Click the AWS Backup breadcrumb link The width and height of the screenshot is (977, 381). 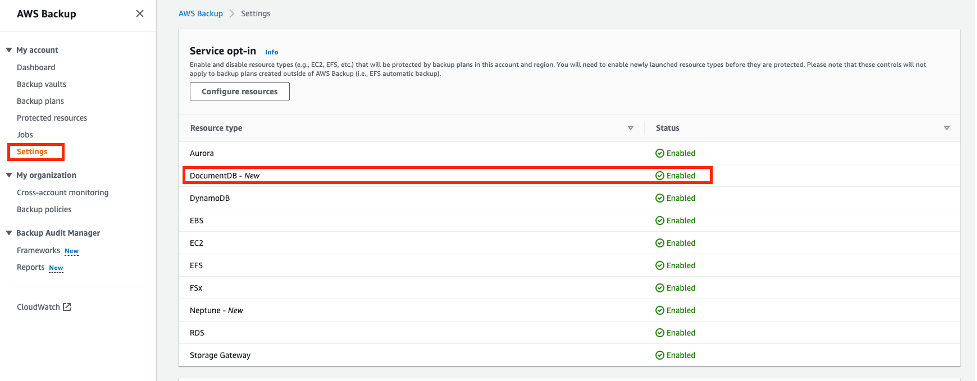(201, 13)
